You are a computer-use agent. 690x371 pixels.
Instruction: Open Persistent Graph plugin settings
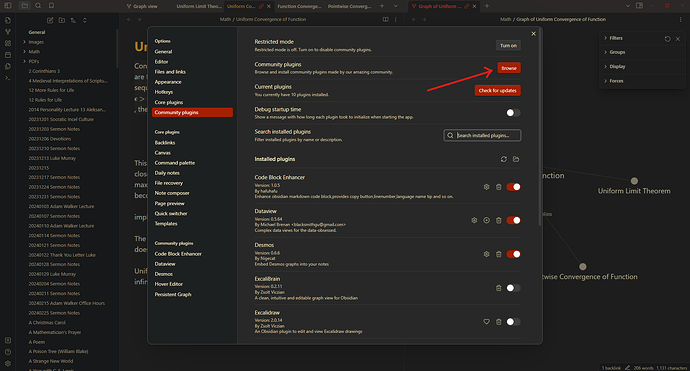point(172,294)
